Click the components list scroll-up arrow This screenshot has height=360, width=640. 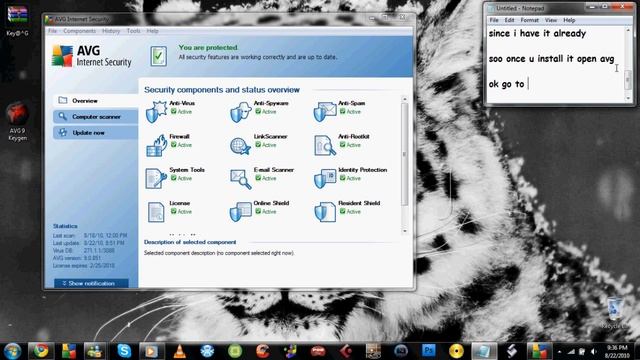pos(404,99)
